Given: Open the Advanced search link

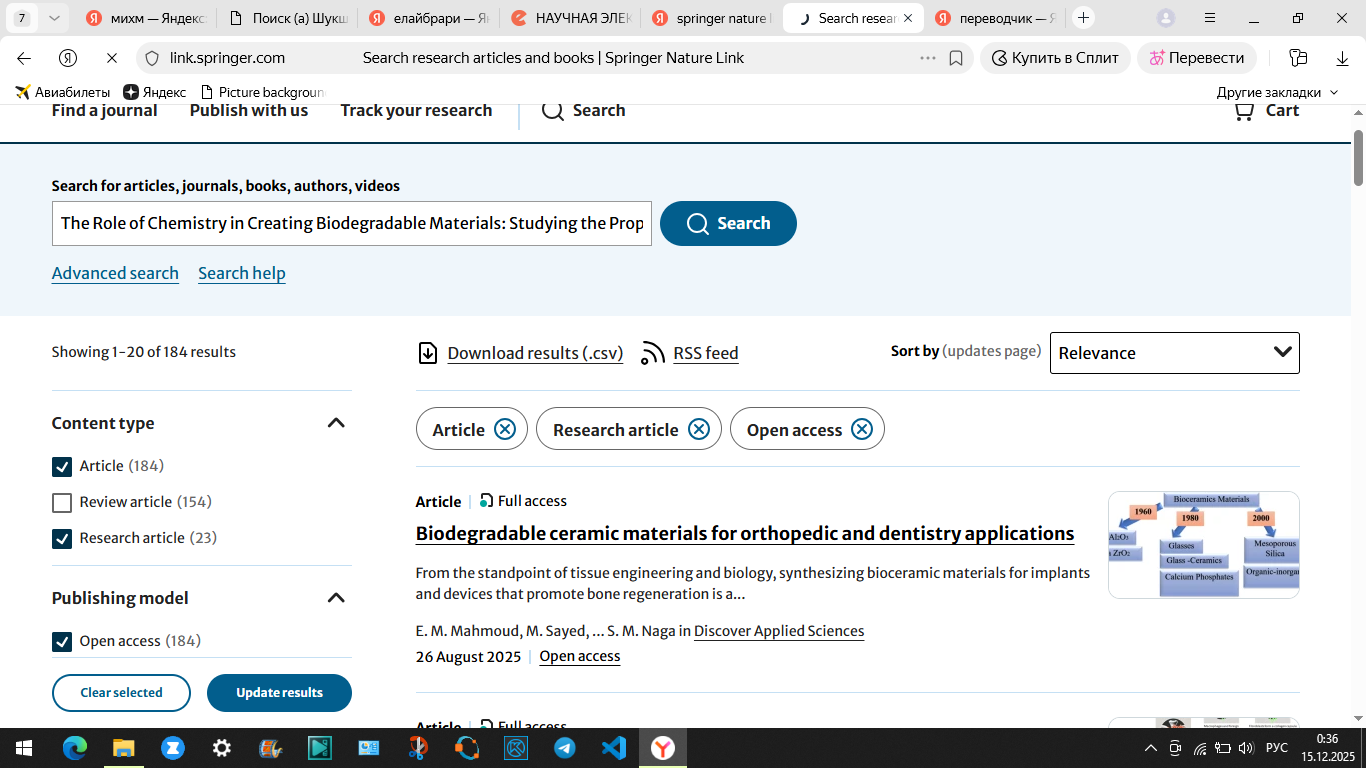Looking at the screenshot, I should coord(115,273).
